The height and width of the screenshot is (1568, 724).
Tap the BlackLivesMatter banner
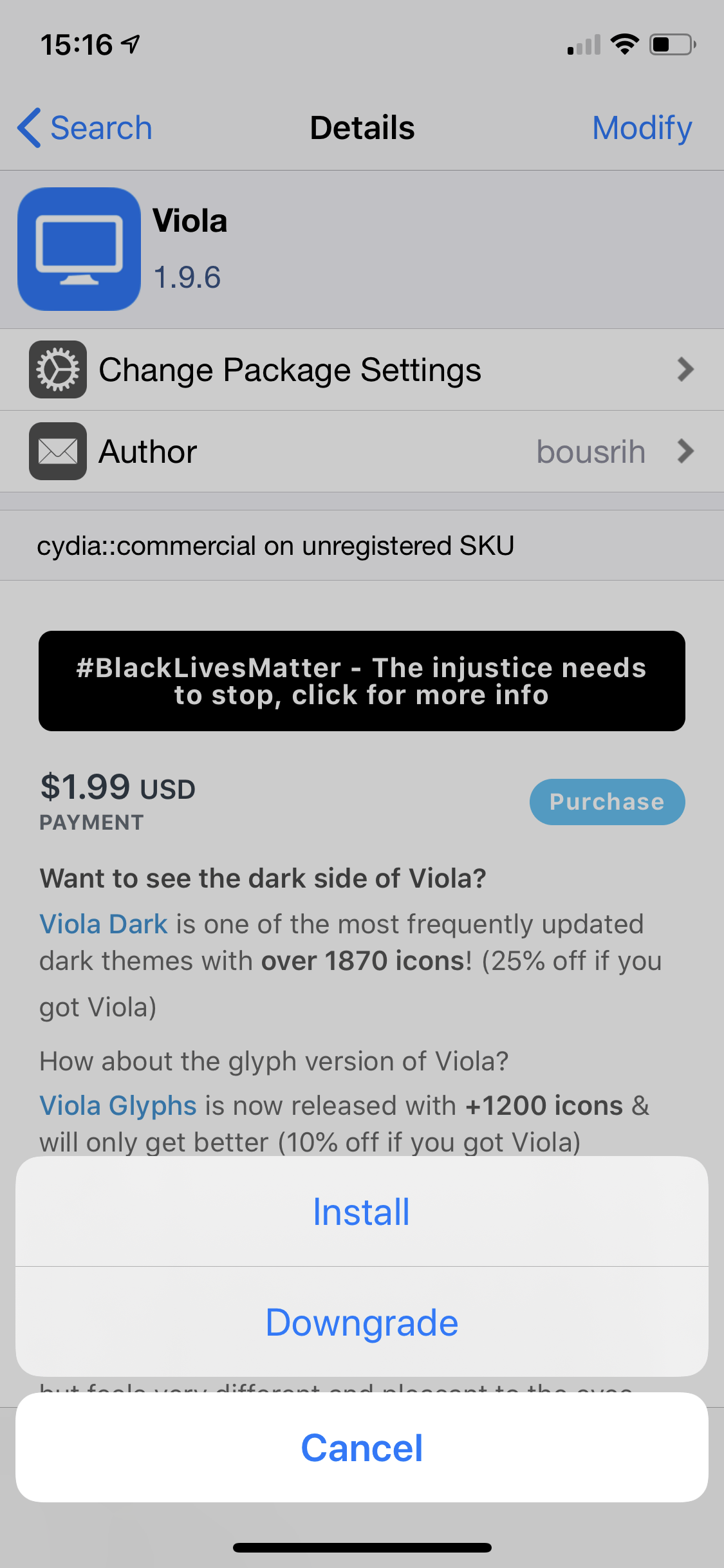click(x=362, y=681)
